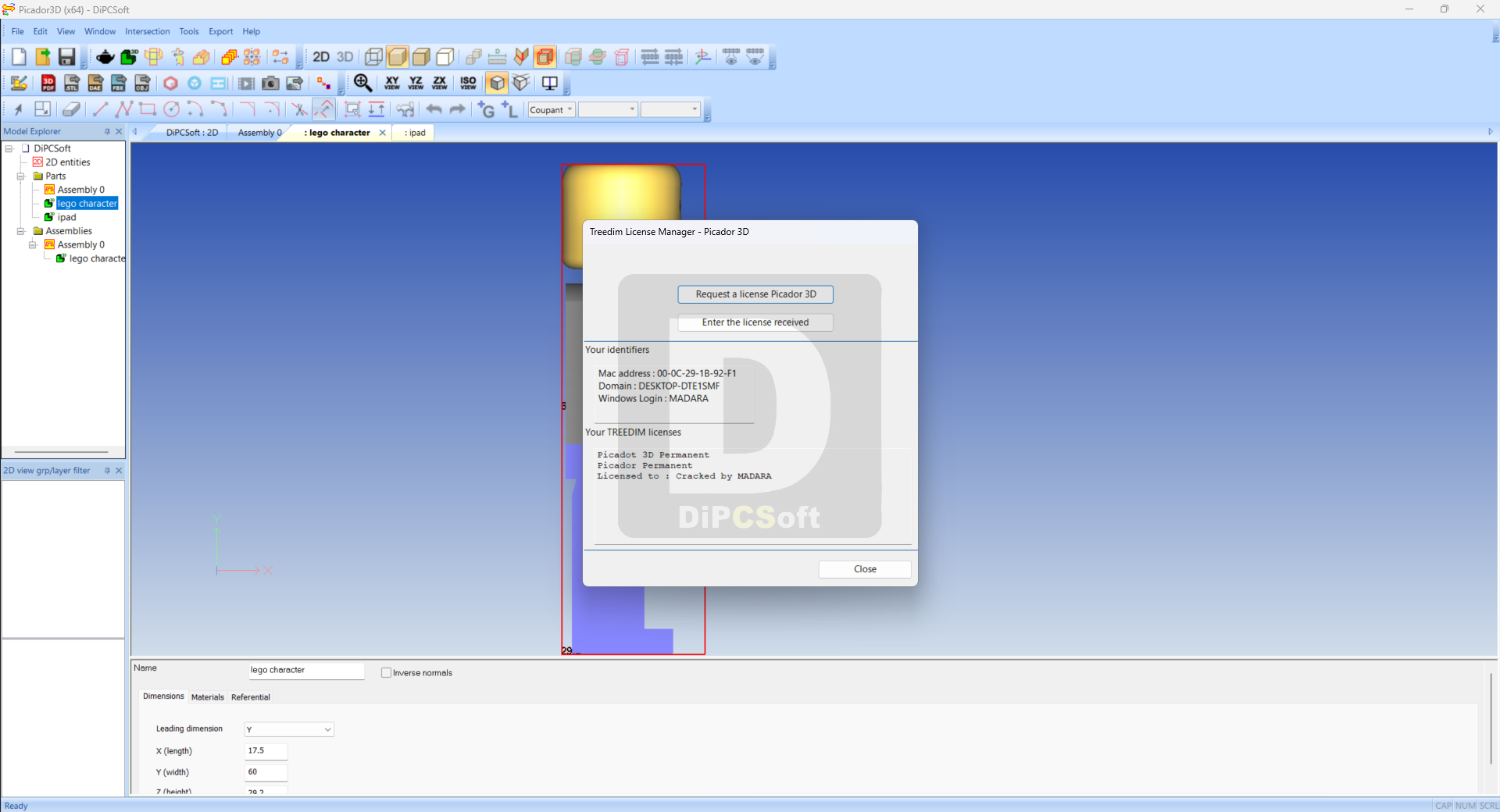Switch to the ISO view
The height and width of the screenshot is (812, 1500).
[x=468, y=83]
